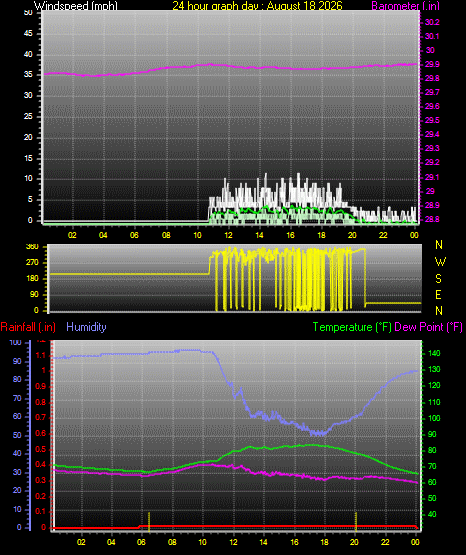This screenshot has width=466, height=555.
Task: Click the yellow sunset marker at 20 on rainfall graph
Action: click(x=356, y=522)
